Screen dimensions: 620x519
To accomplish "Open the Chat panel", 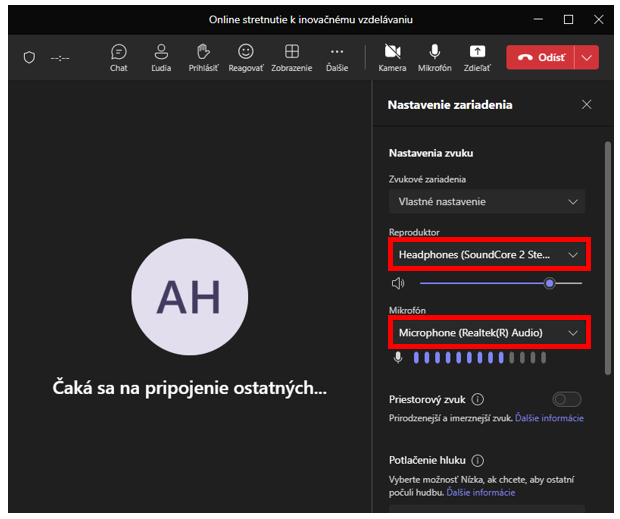I will (119, 58).
